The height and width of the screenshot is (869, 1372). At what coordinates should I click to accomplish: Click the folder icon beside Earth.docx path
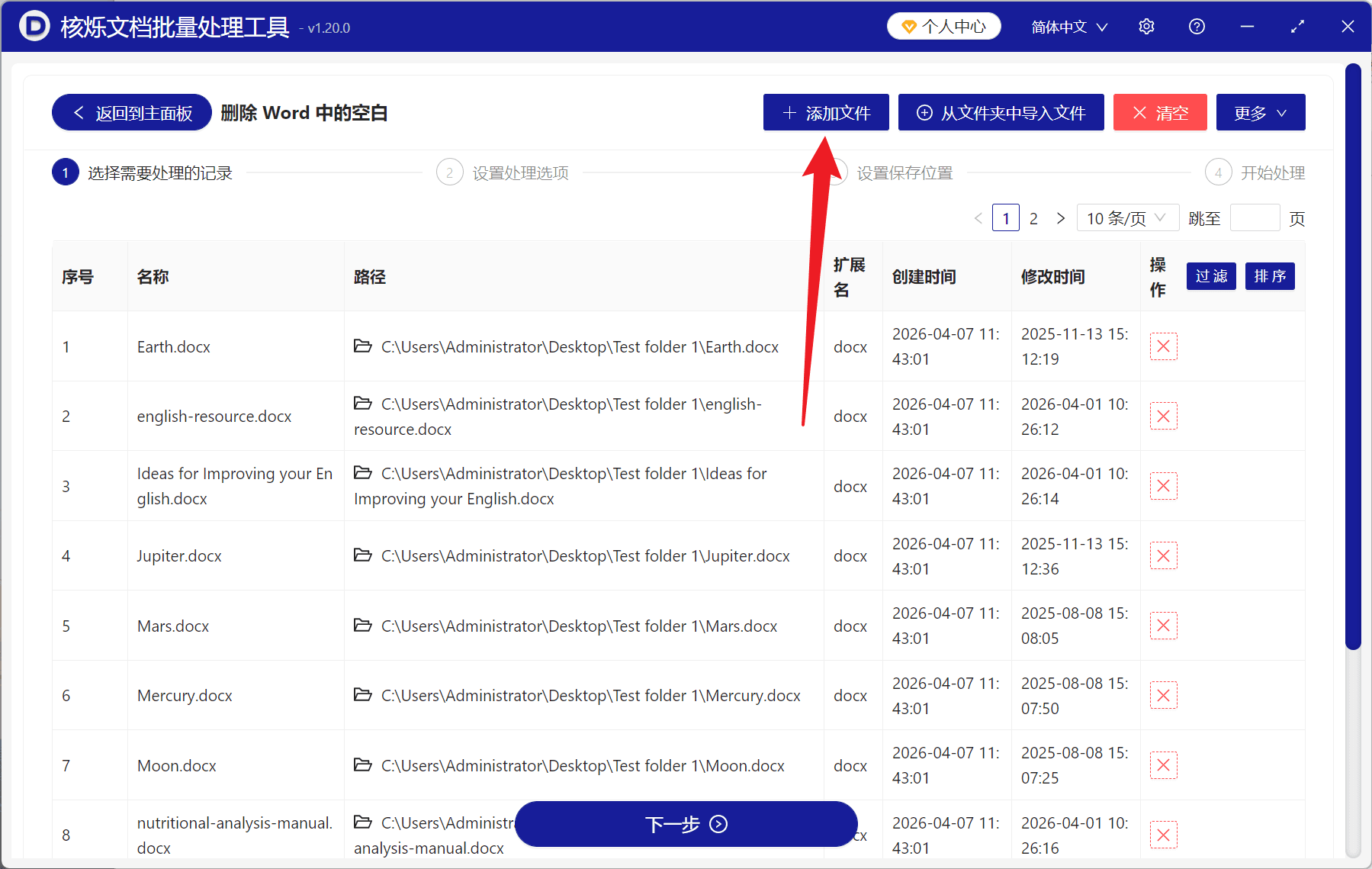(x=362, y=346)
